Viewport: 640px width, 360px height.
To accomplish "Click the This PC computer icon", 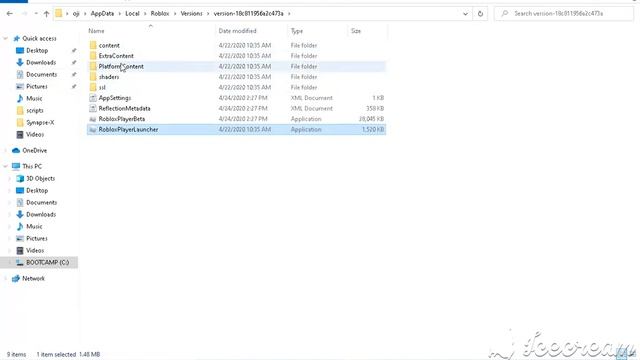I will coord(16,167).
